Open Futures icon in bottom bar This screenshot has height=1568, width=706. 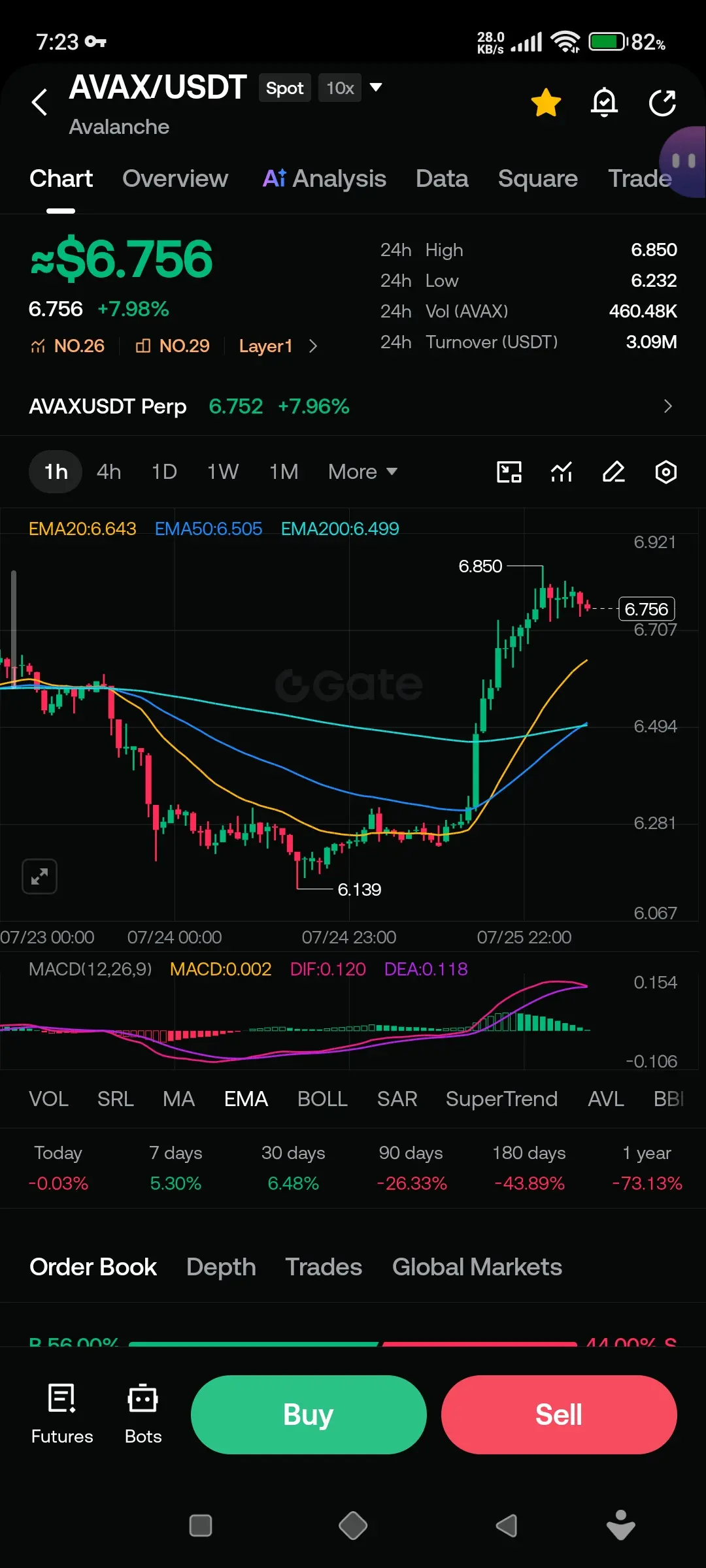coord(62,1414)
